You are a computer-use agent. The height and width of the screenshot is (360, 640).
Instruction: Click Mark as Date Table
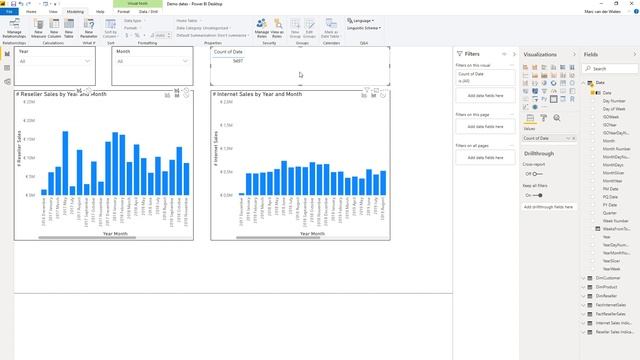pyautogui.click(x=331, y=28)
